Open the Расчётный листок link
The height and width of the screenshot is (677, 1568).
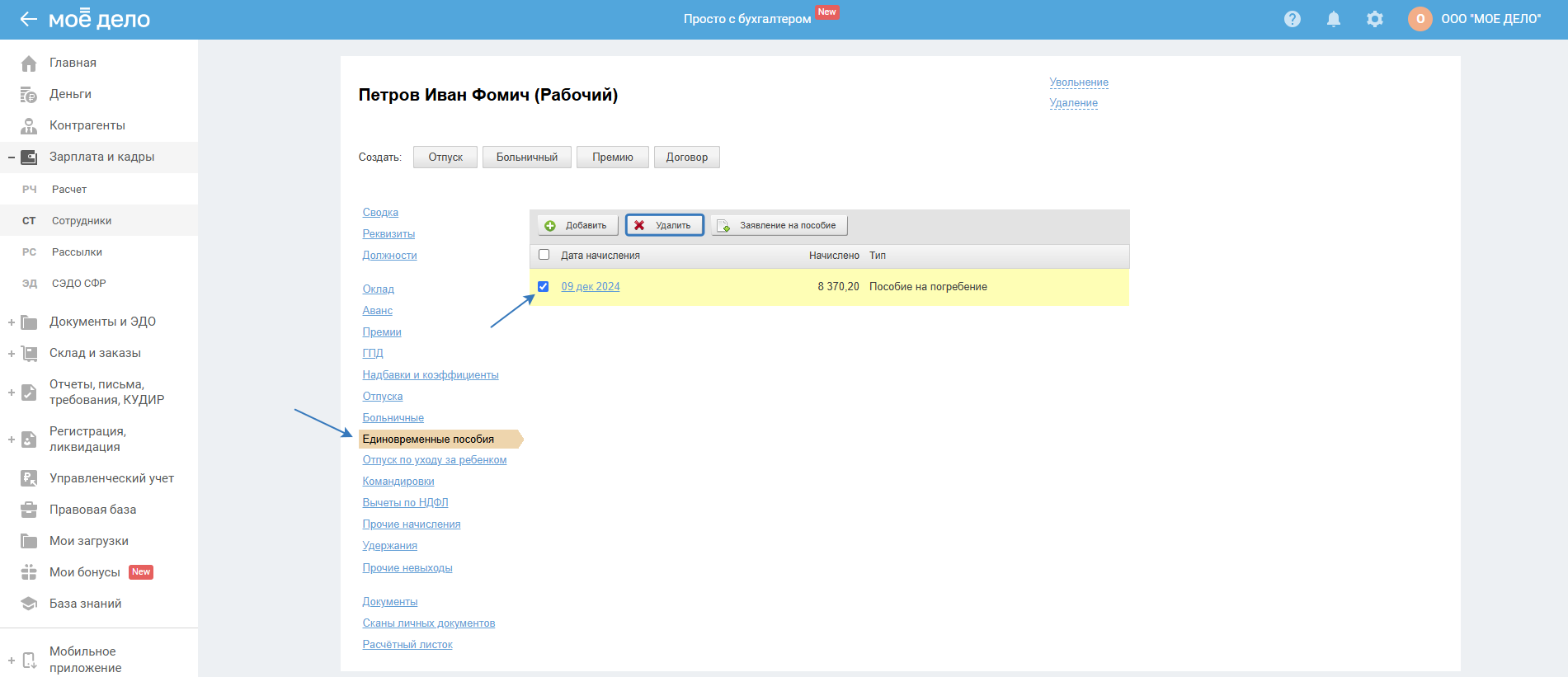point(407,645)
